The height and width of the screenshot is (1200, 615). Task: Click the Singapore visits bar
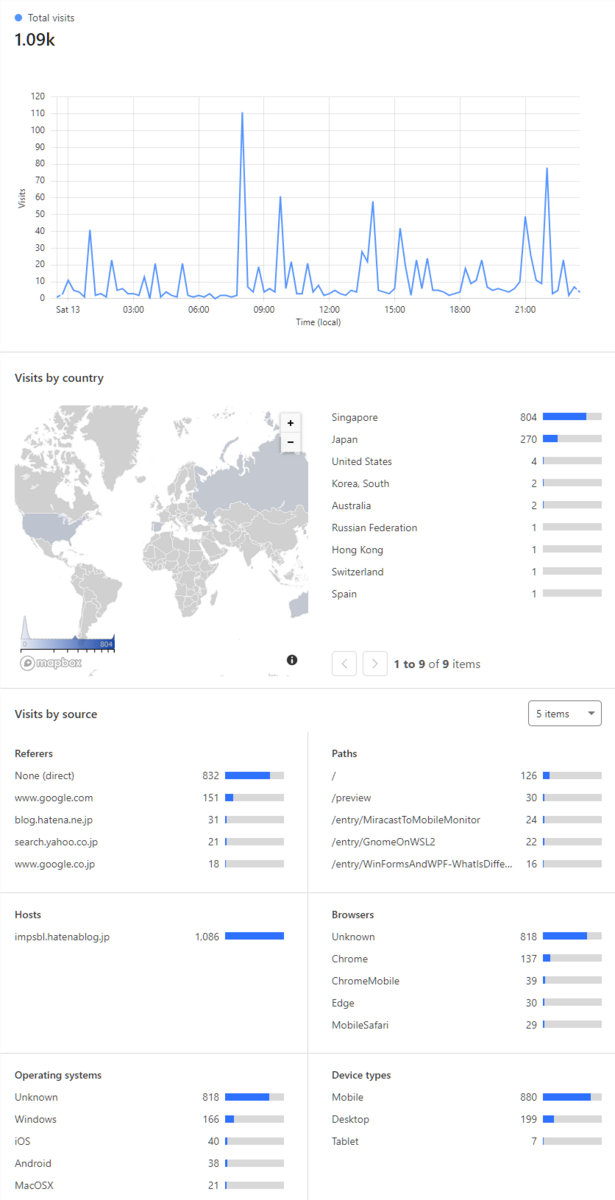(572, 417)
